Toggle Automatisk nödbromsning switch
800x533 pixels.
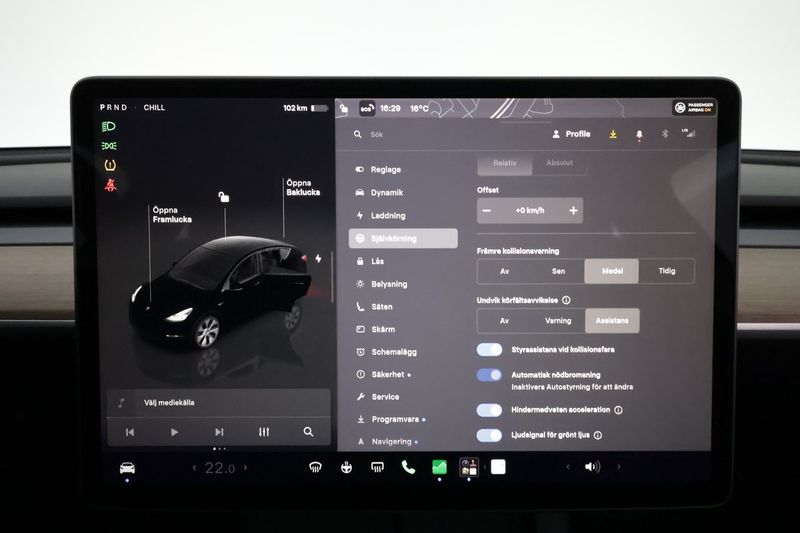click(489, 375)
